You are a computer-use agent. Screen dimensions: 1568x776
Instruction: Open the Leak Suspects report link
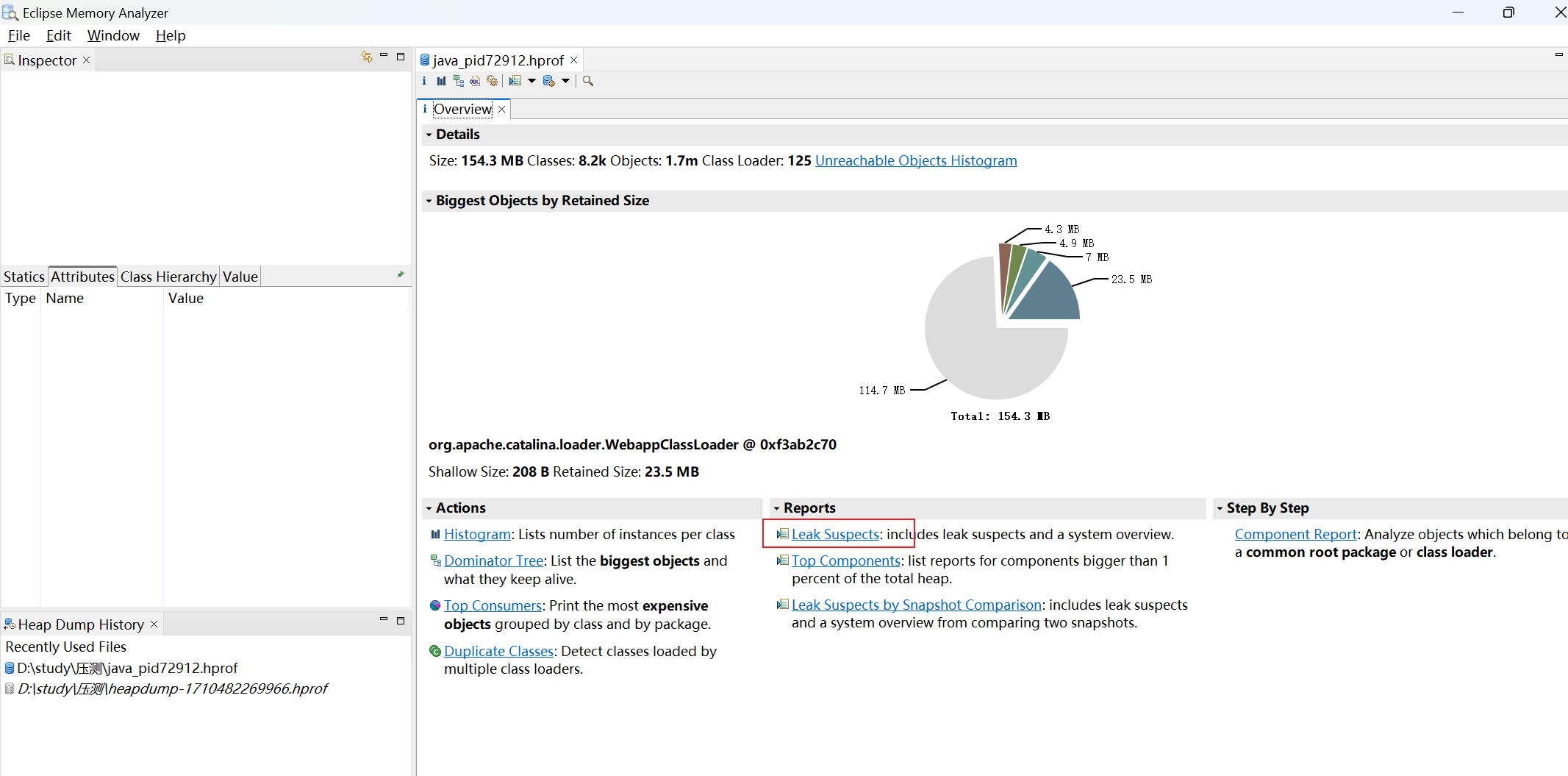tap(835, 534)
